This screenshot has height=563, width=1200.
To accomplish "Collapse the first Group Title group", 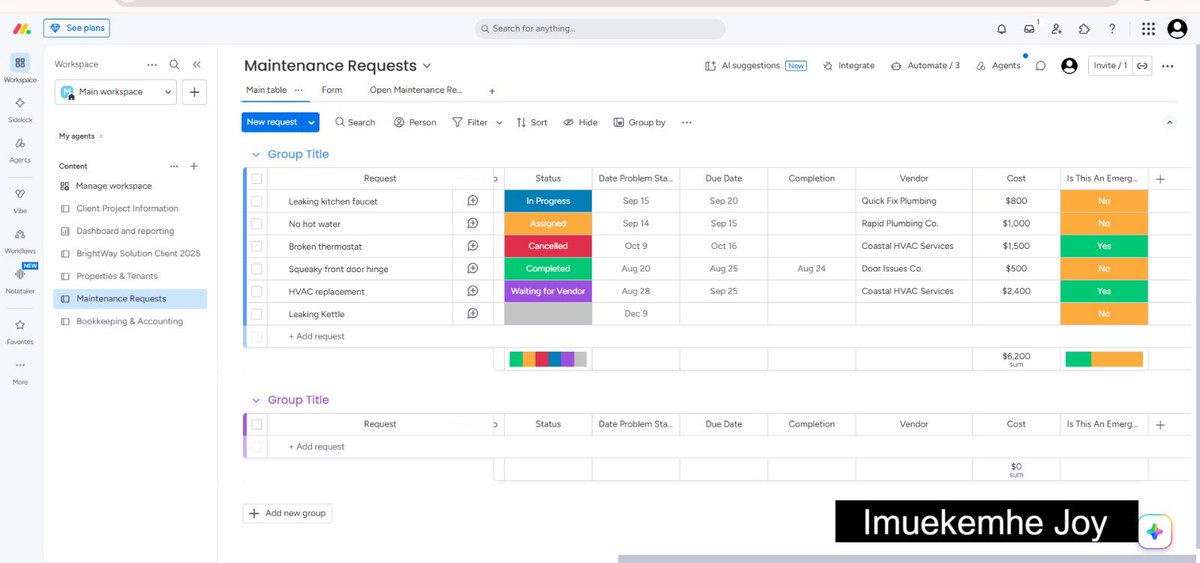I will 256,155.
